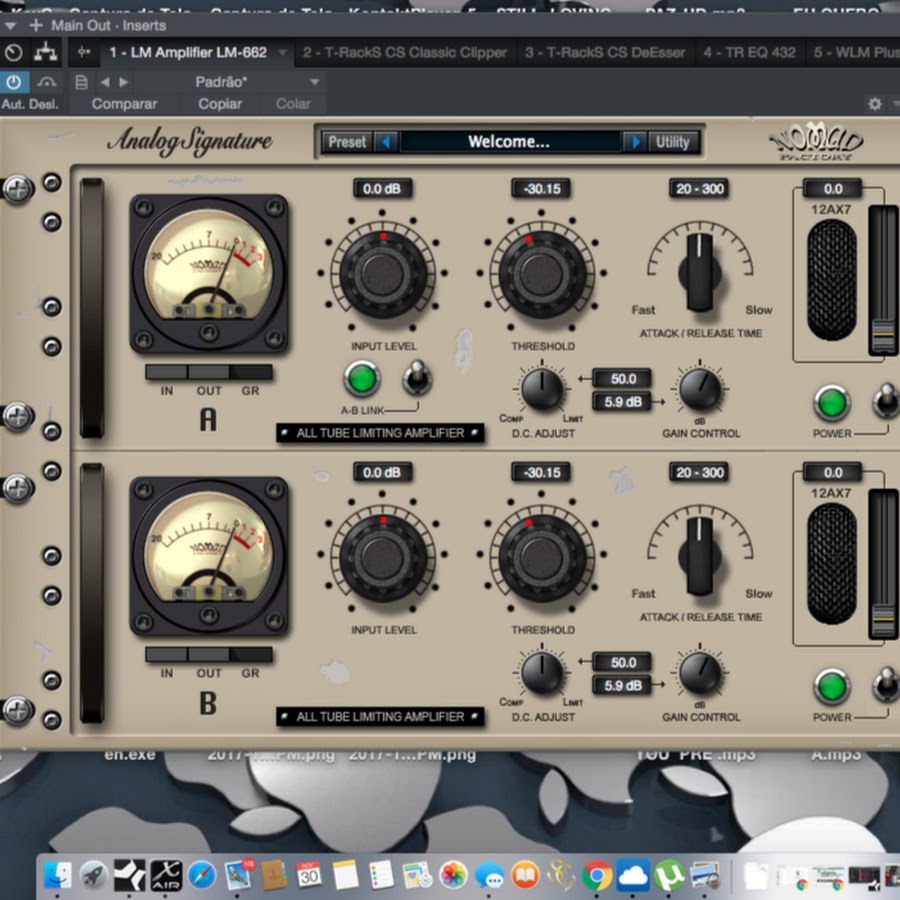Open Calendar from the Dock
Viewport: 900px width, 900px height.
pyautogui.click(x=309, y=875)
